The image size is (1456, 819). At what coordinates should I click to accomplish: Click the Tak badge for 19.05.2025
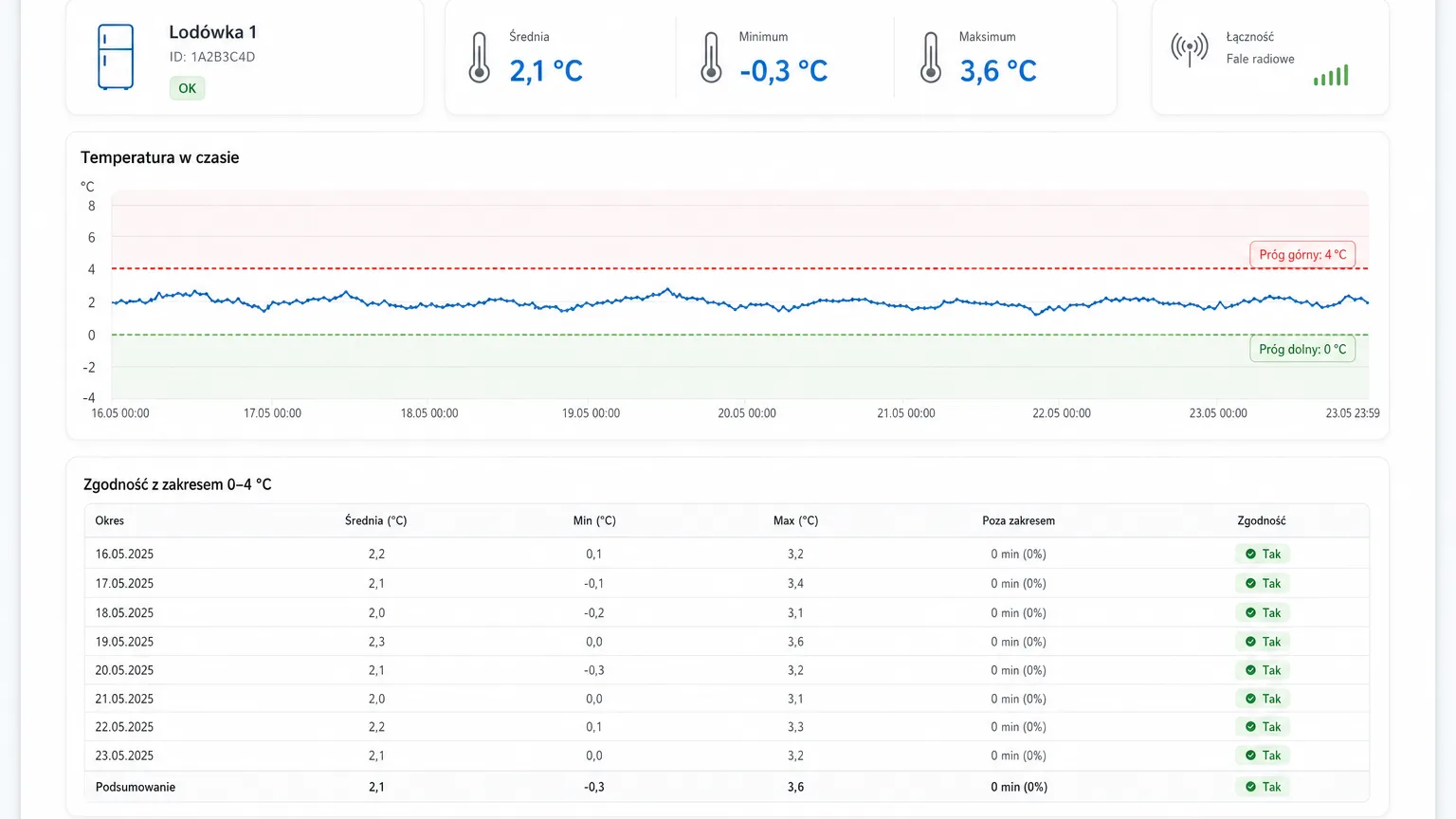1263,642
